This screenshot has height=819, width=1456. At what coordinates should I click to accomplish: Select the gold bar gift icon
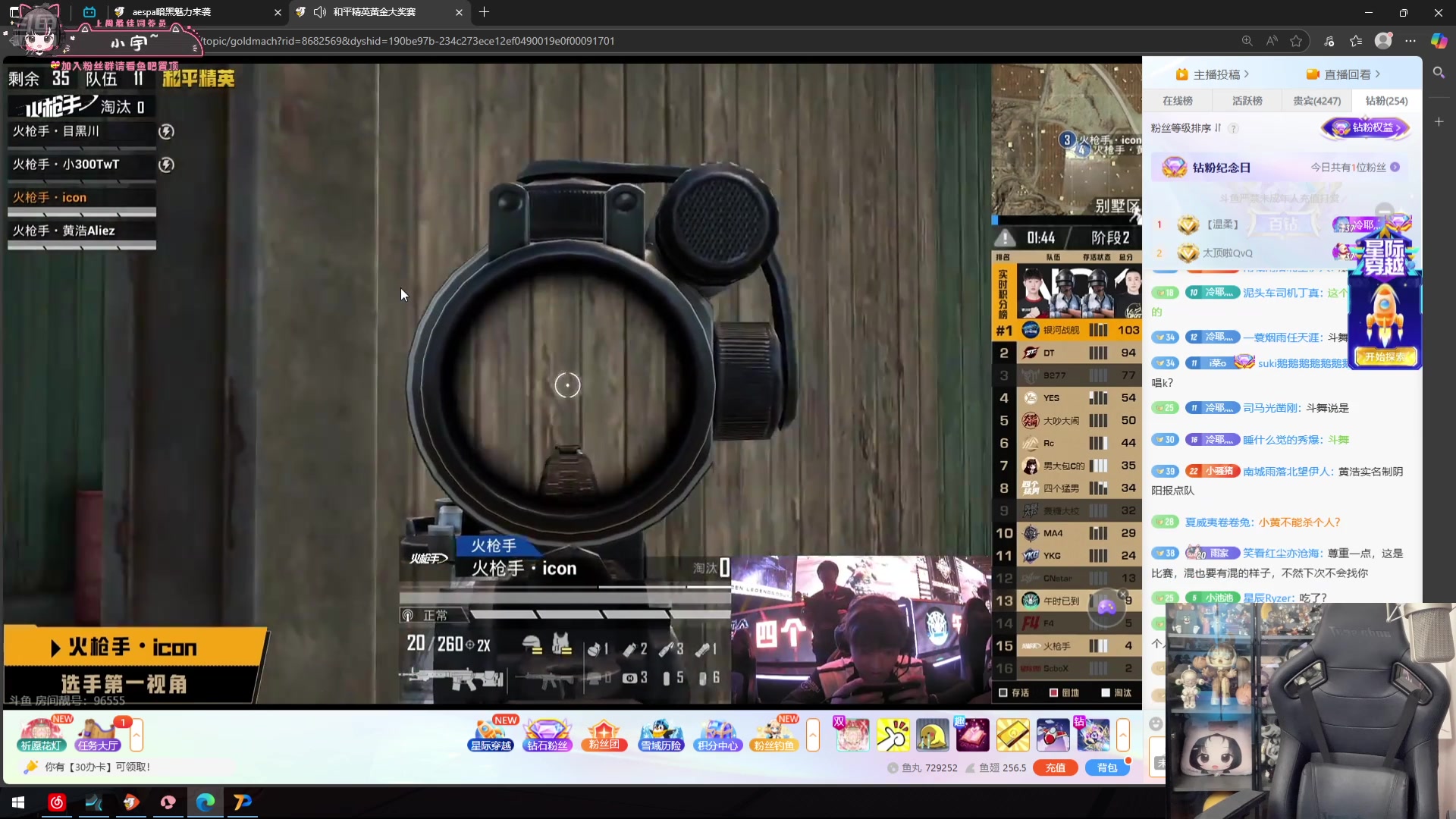1012,735
